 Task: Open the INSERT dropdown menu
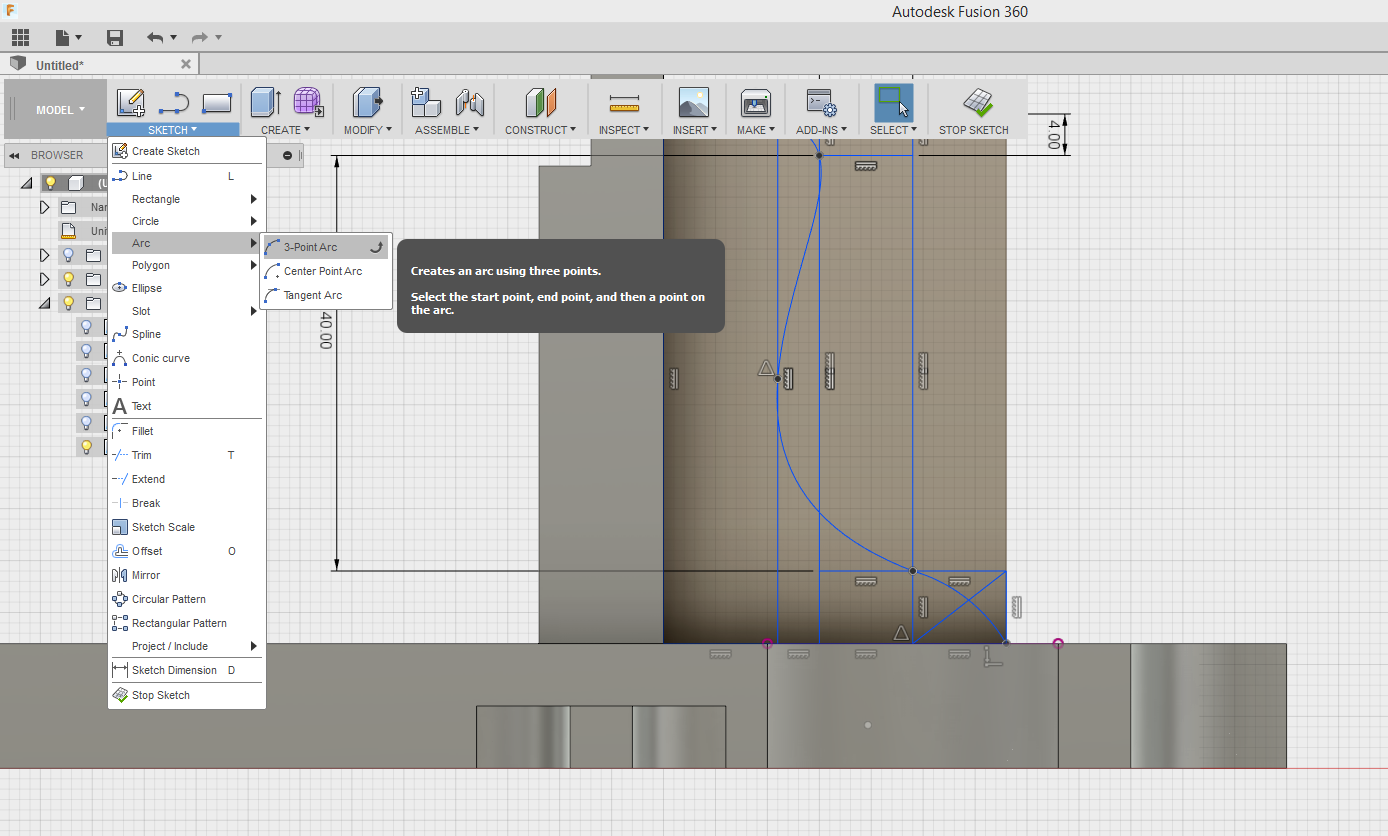[x=693, y=130]
